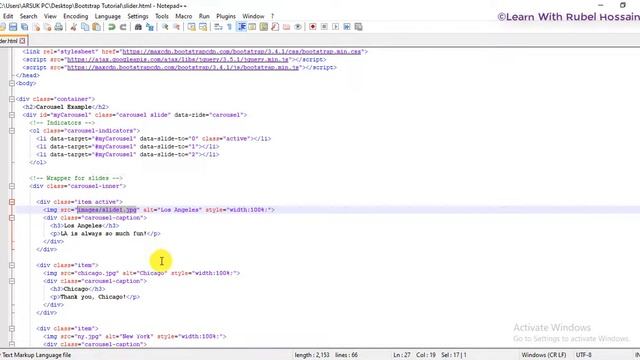640x360 pixels.
Task: Click the "chicago.jpg" image source text
Action: (98, 273)
